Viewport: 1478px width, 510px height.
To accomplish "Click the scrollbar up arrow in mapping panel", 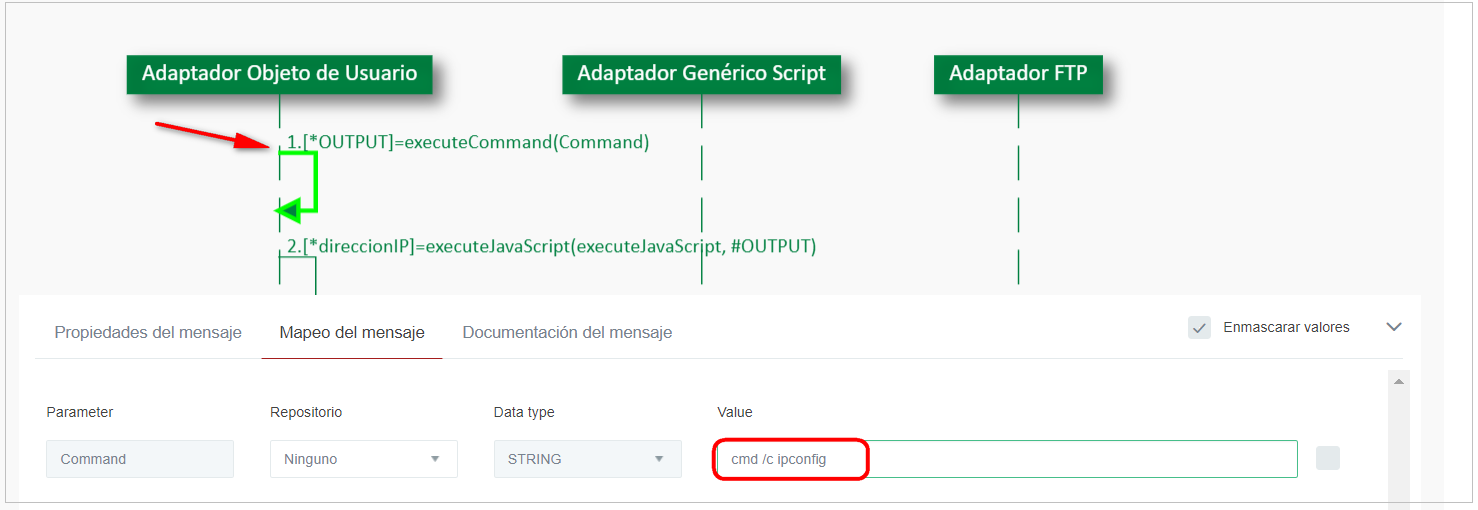I will tap(1399, 381).
